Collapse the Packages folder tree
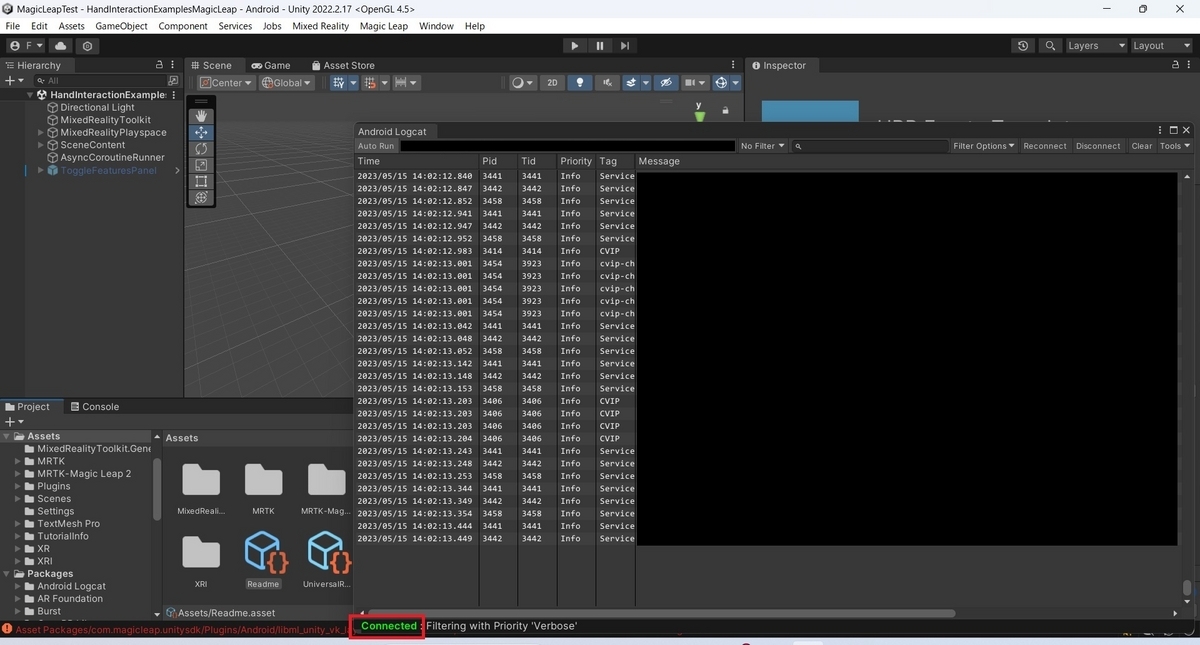 point(7,574)
